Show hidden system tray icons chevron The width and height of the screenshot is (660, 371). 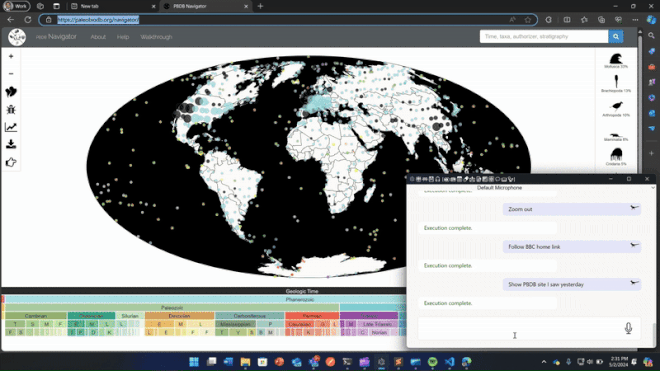pos(544,362)
